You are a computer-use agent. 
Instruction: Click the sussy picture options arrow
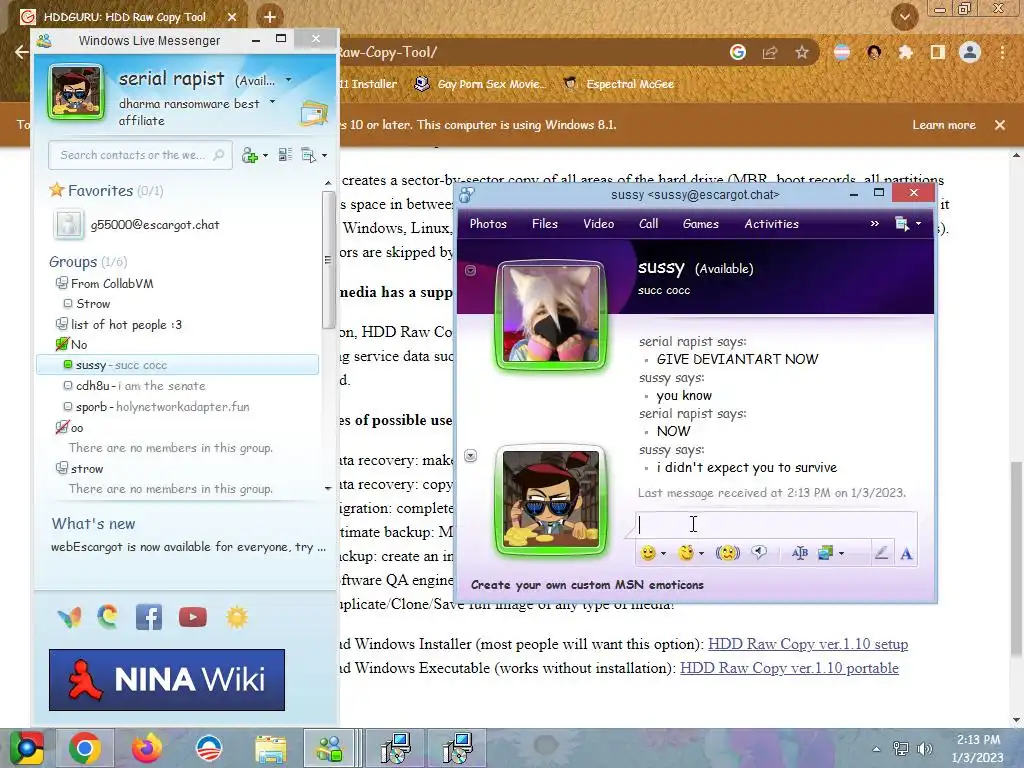click(470, 270)
